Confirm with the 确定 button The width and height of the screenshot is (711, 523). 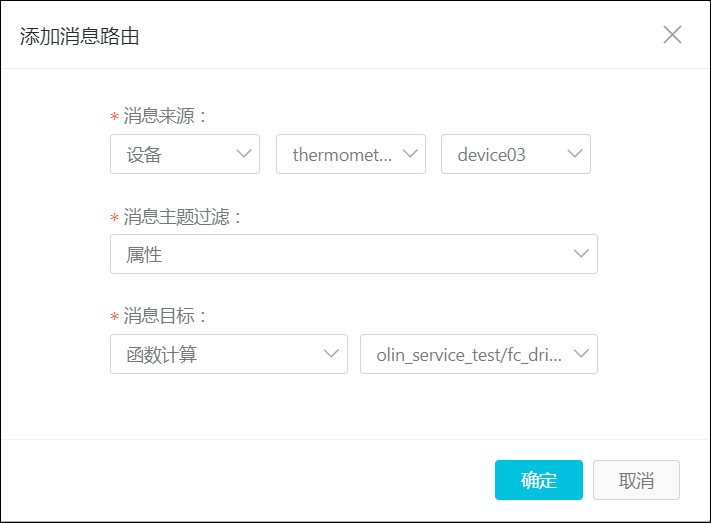tap(539, 480)
